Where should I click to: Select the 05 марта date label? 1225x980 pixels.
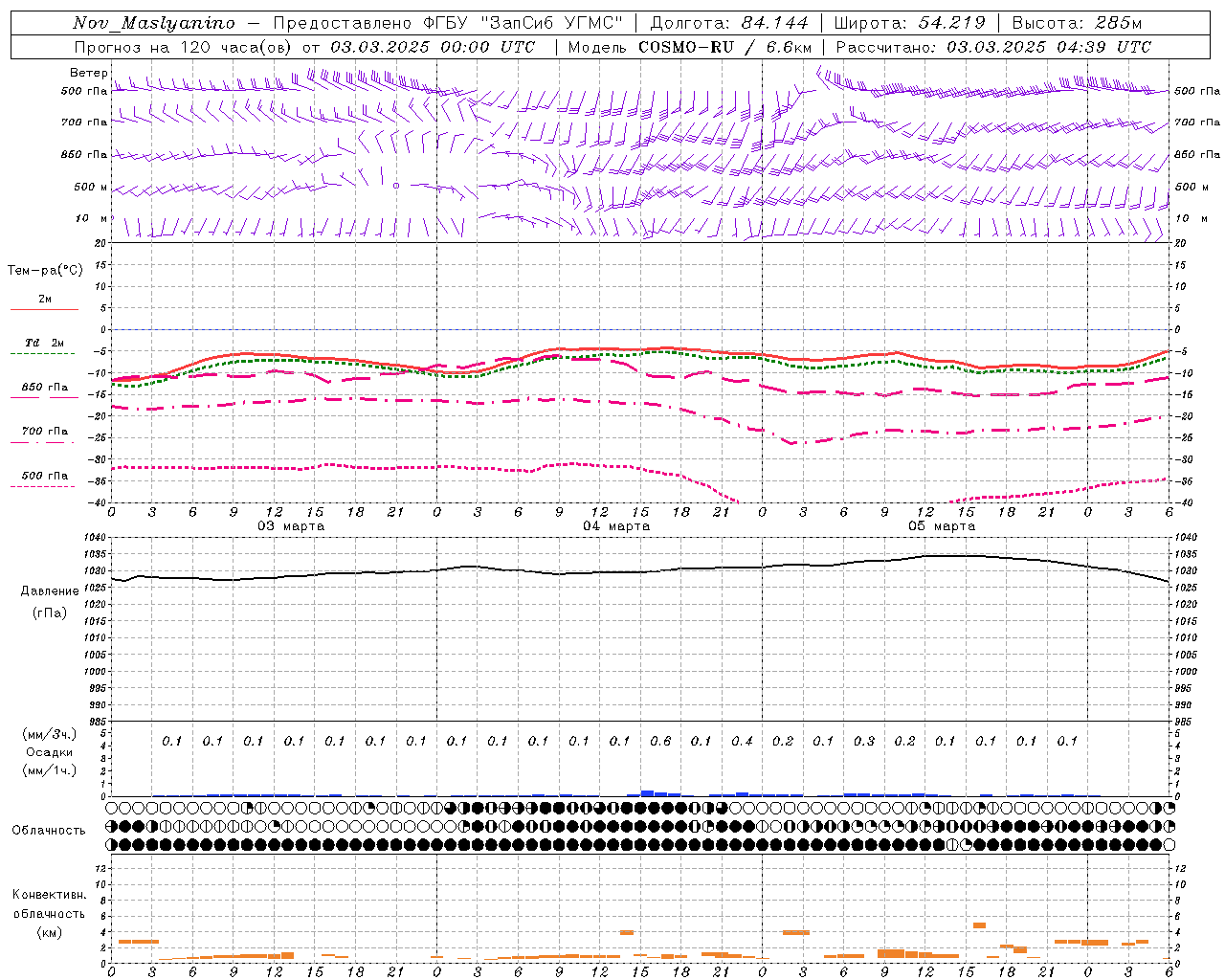tap(942, 526)
